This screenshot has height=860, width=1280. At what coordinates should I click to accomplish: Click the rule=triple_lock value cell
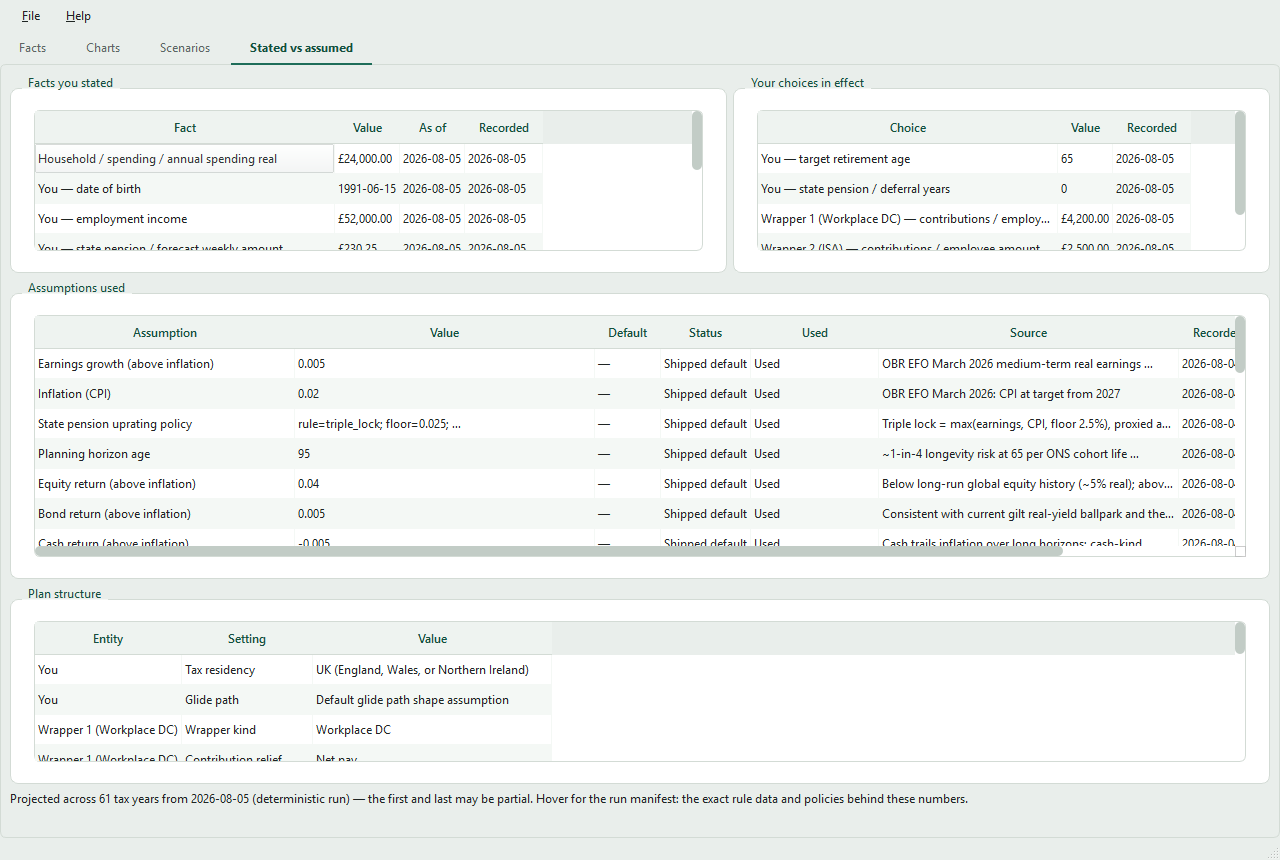(x=445, y=424)
